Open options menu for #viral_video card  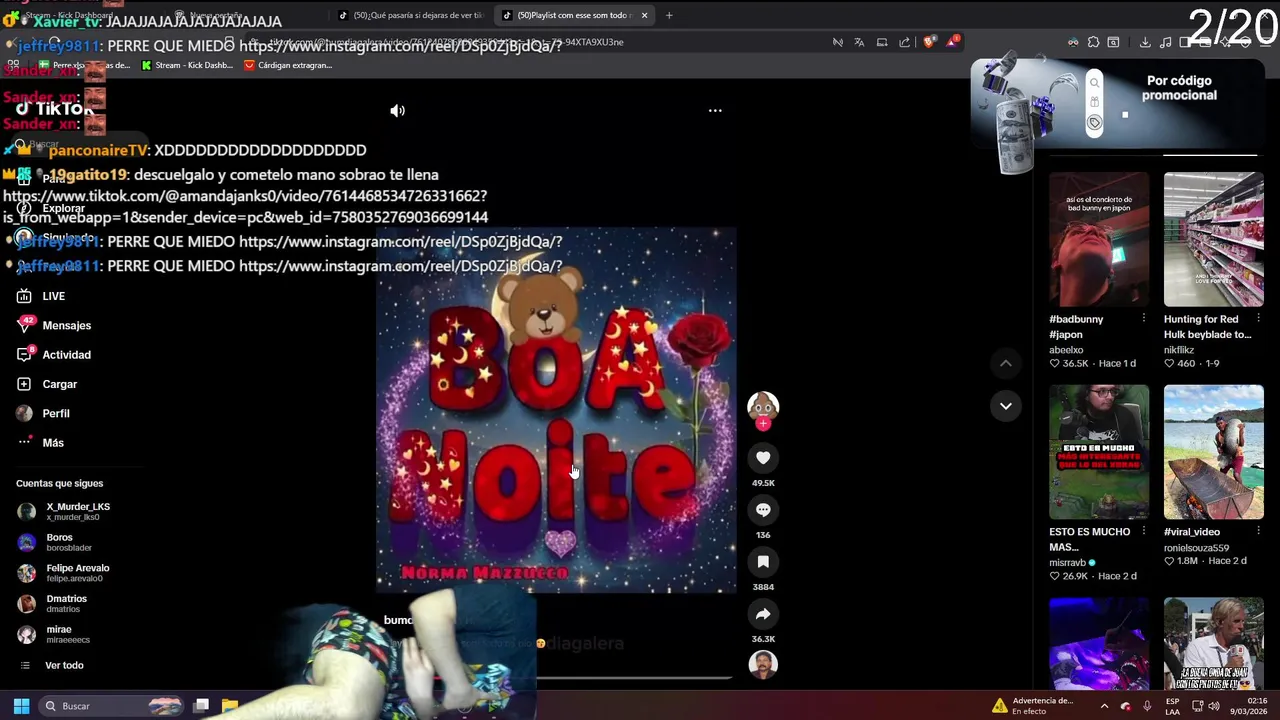point(1258,531)
